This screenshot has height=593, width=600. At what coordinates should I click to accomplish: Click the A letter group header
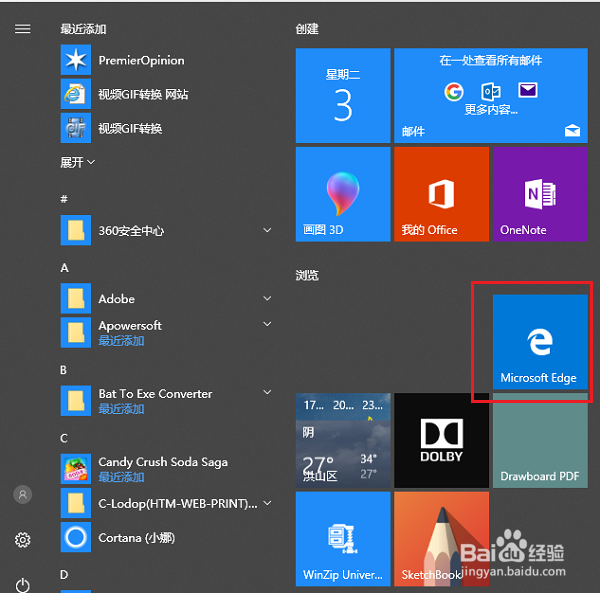[64, 267]
